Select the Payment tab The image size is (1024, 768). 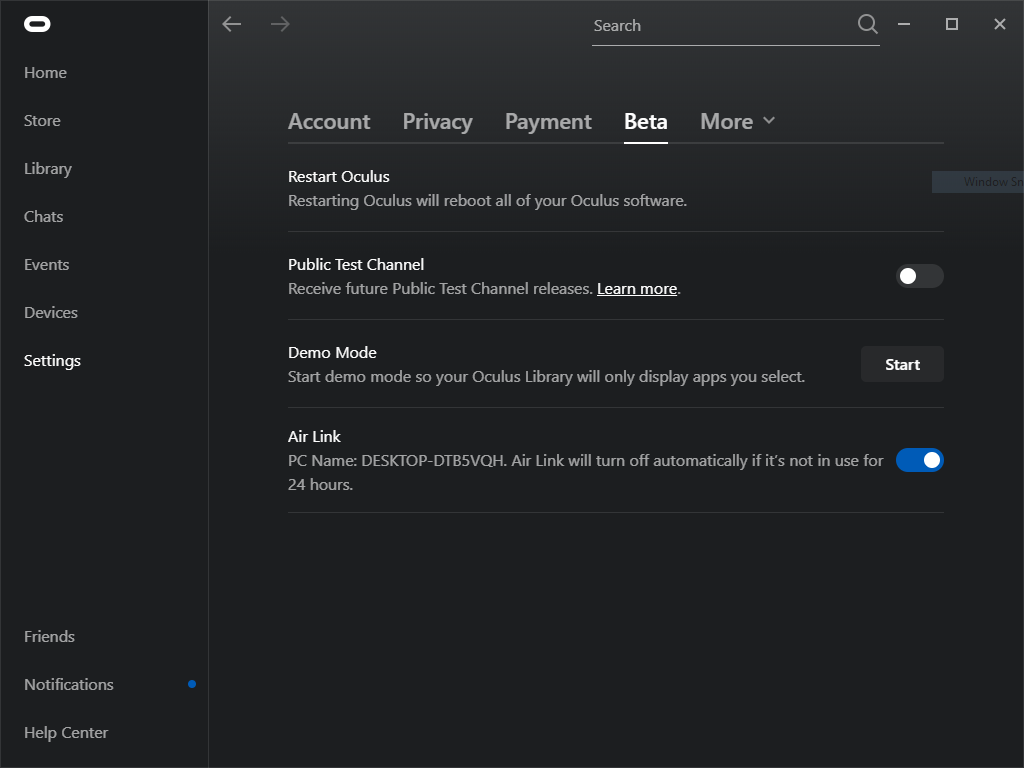548,121
